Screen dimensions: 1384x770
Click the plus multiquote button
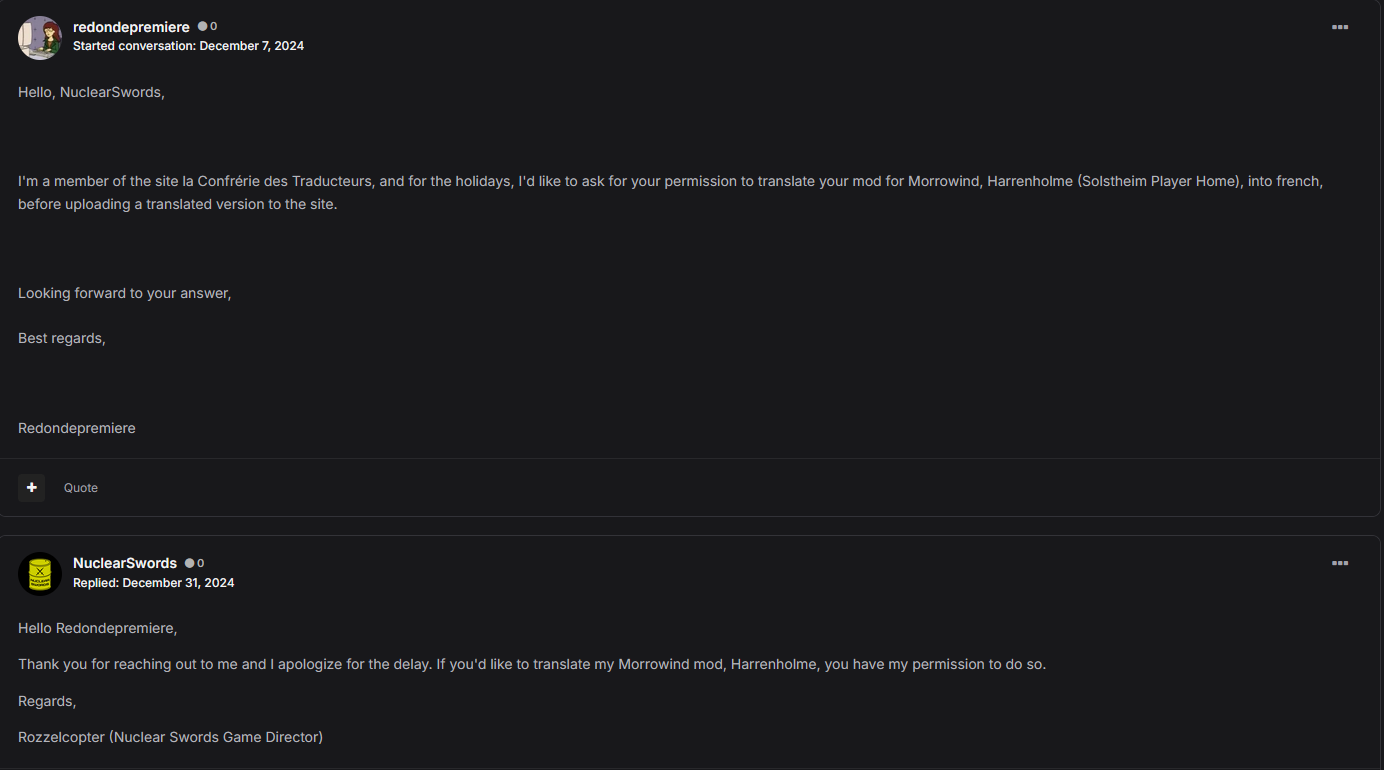tap(31, 487)
